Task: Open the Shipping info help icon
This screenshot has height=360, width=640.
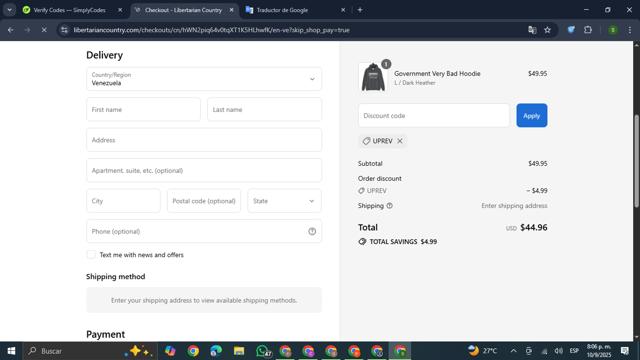Action: (x=389, y=206)
